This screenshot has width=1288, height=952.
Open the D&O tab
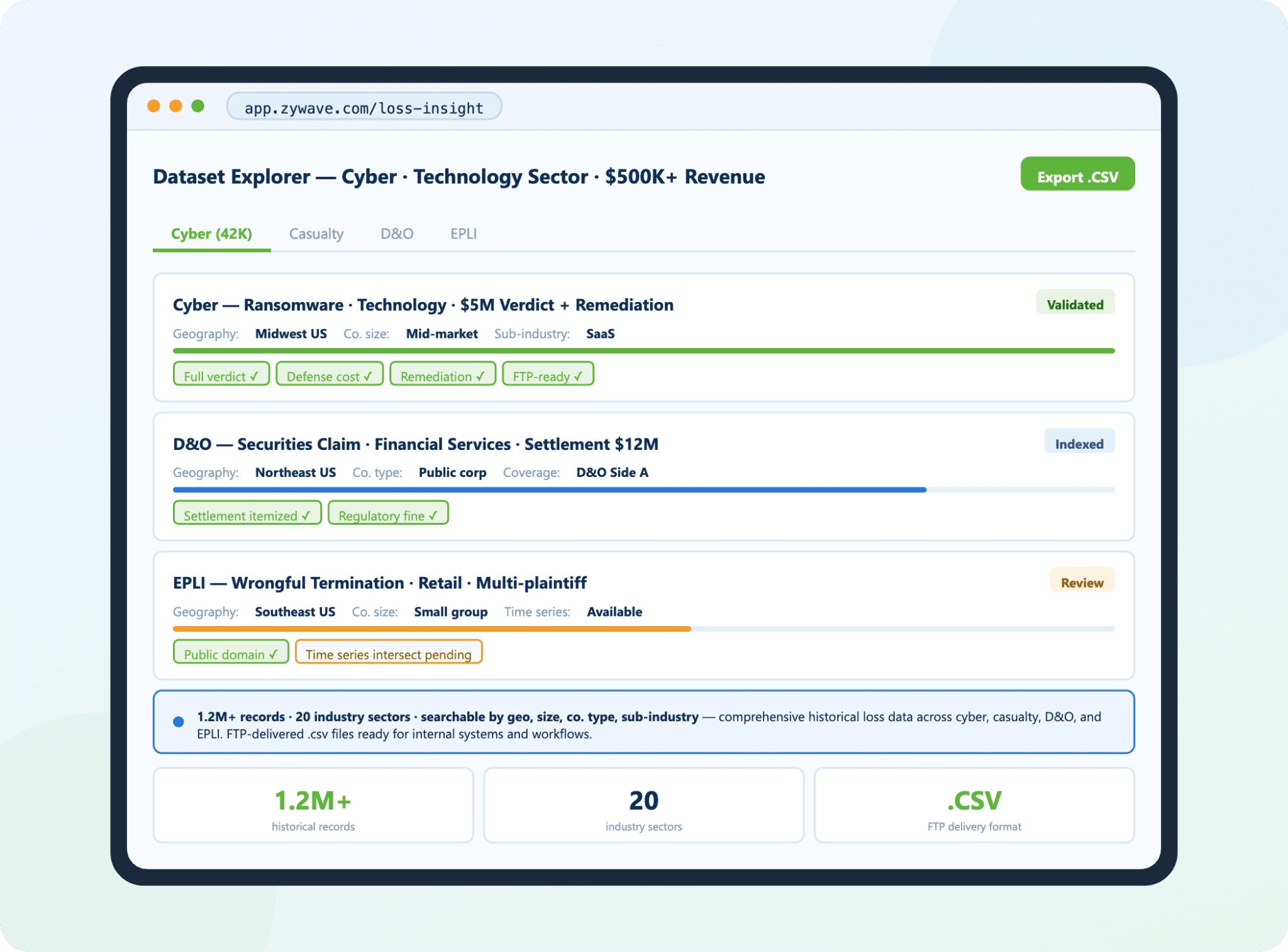(x=396, y=233)
